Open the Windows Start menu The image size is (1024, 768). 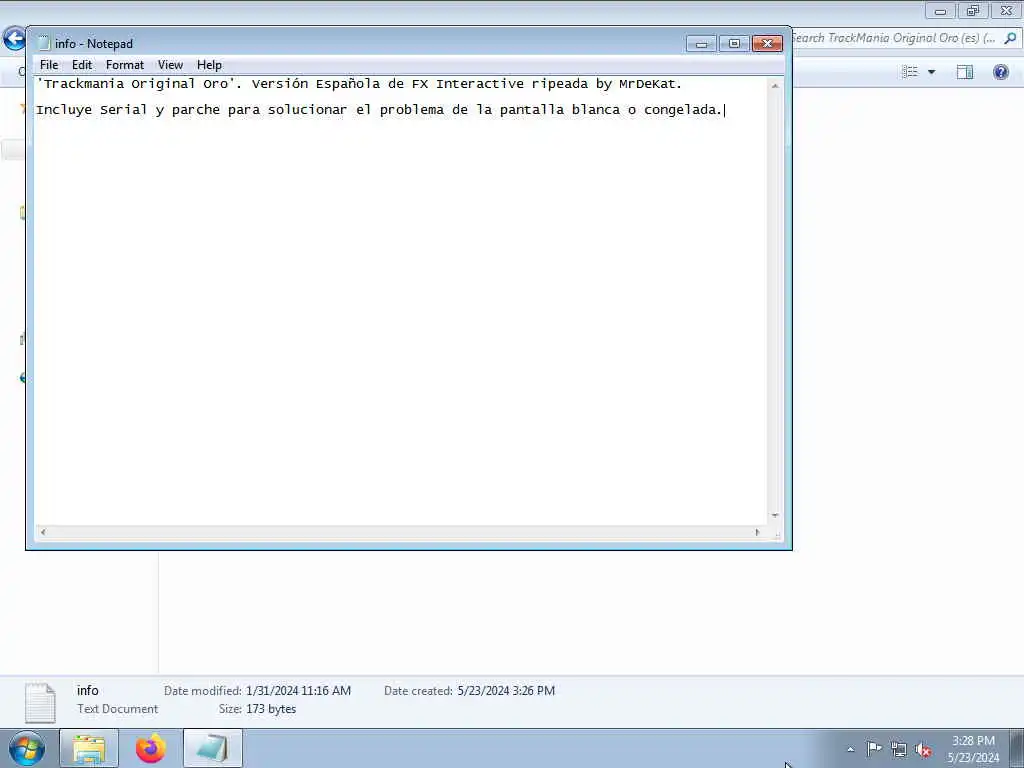point(27,748)
